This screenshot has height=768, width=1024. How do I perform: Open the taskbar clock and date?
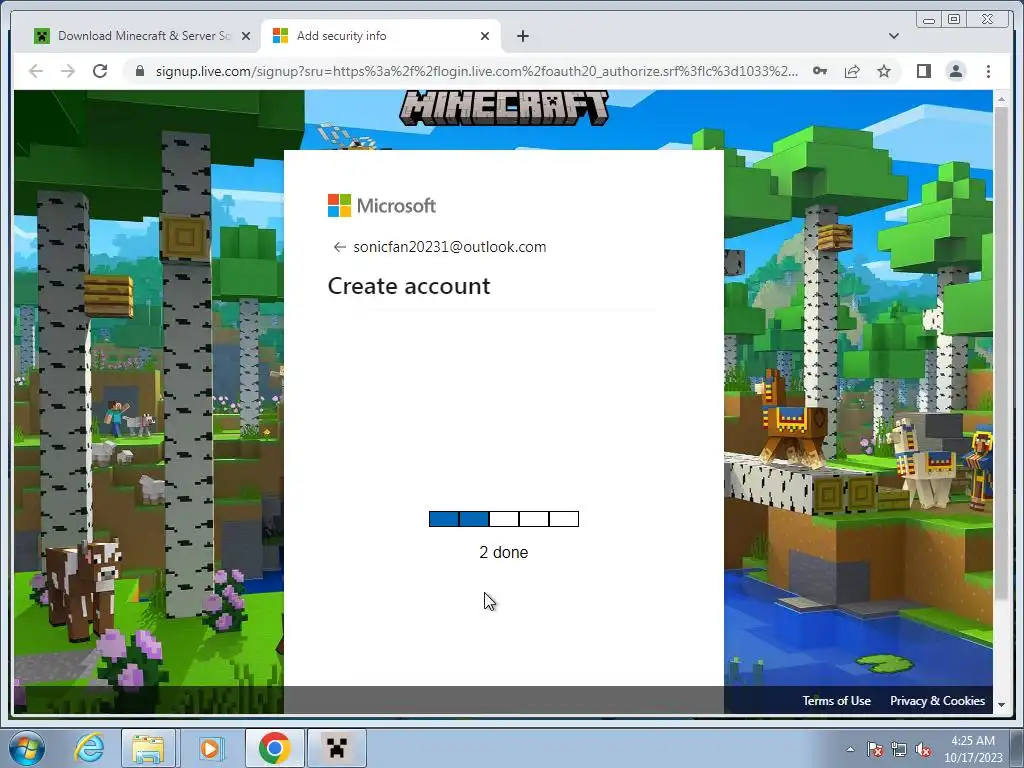[x=973, y=749]
